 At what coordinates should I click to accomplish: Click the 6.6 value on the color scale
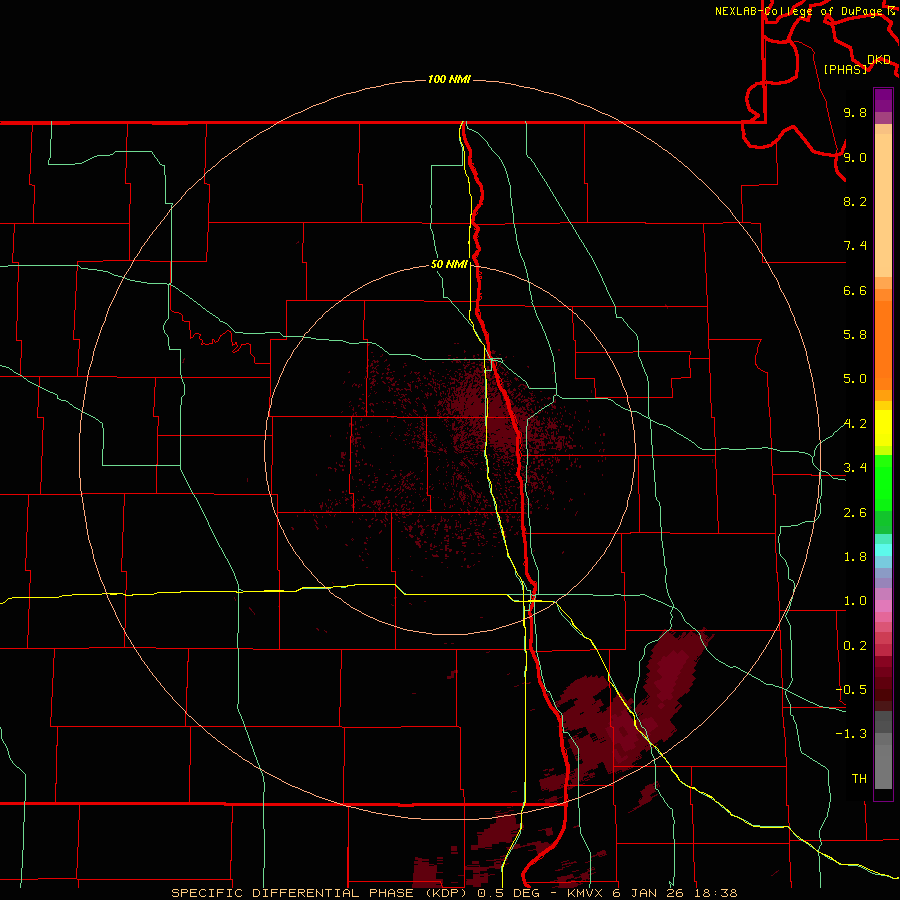tap(855, 290)
